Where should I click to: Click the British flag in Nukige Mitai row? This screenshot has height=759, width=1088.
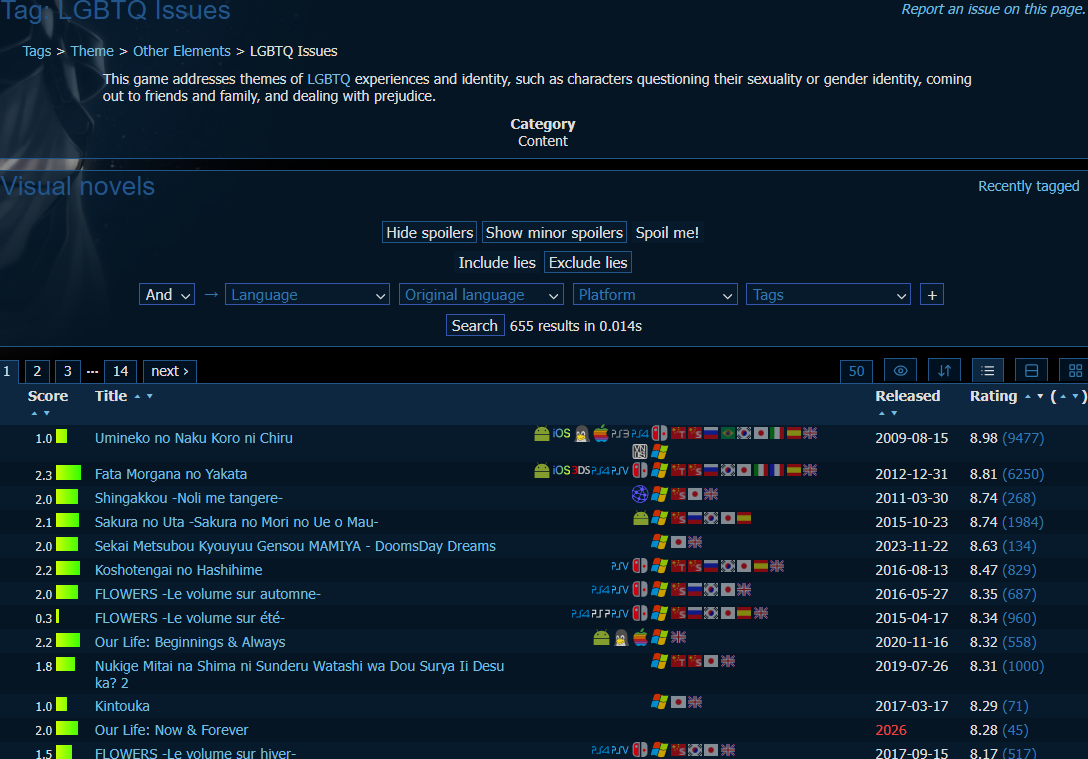tap(727, 661)
